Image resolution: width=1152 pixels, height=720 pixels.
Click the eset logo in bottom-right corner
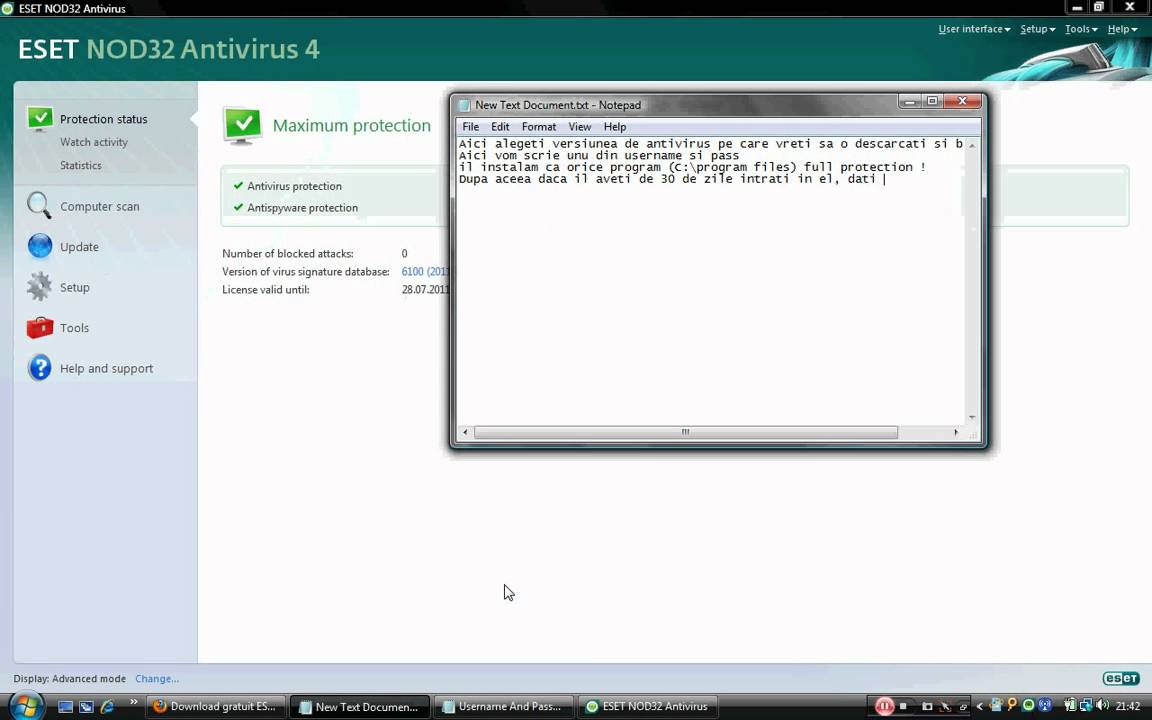click(1121, 678)
